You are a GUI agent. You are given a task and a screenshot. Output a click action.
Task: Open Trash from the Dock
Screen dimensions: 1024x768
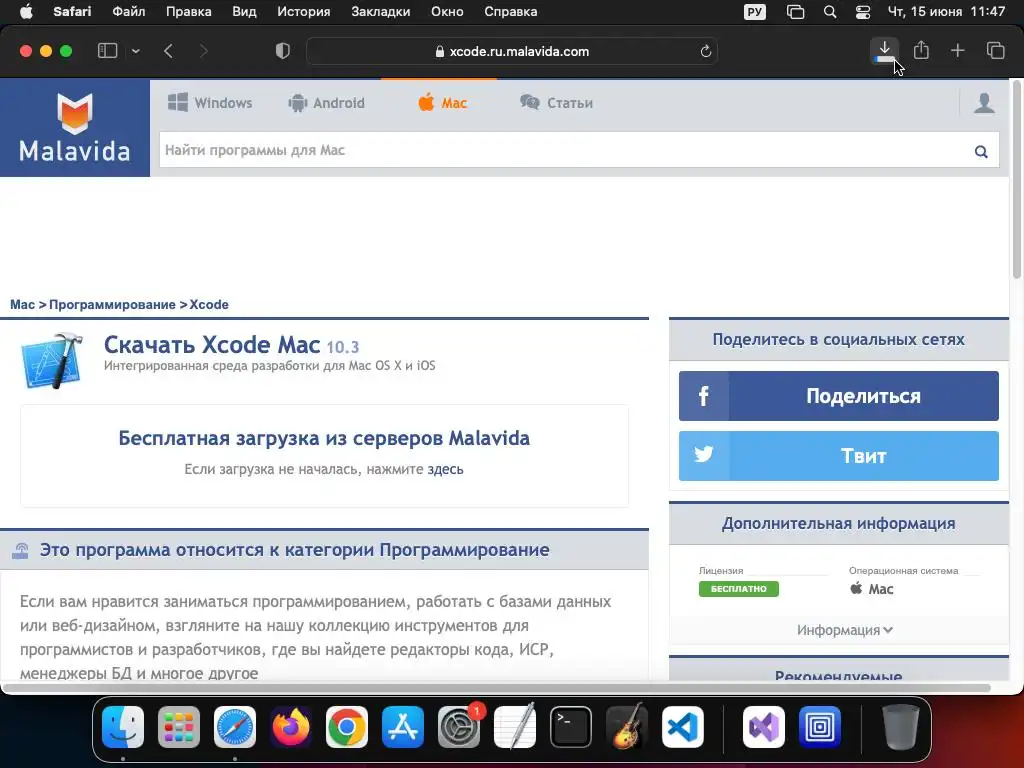pyautogui.click(x=901, y=727)
